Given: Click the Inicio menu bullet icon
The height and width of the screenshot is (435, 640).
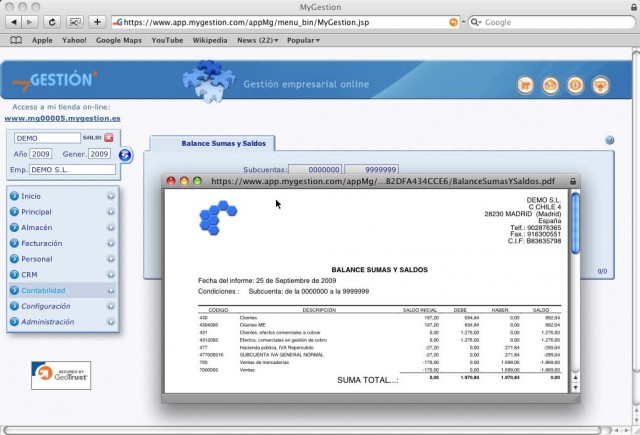Looking at the screenshot, I should tap(14, 196).
